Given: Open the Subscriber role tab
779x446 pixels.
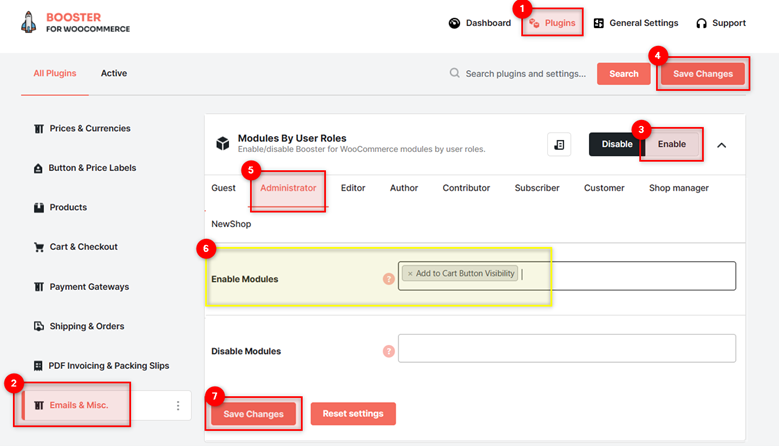Looking at the screenshot, I should 537,188.
